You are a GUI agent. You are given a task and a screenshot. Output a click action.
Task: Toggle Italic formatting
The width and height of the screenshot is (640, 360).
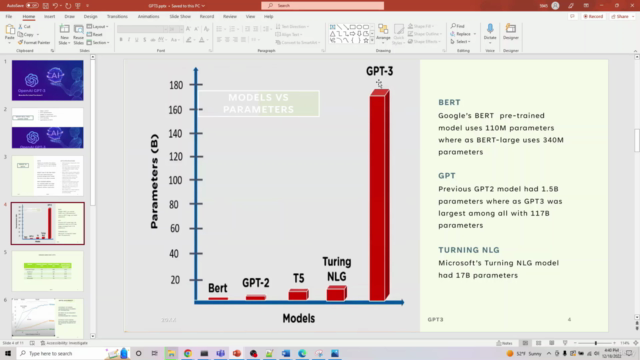[x=129, y=40]
